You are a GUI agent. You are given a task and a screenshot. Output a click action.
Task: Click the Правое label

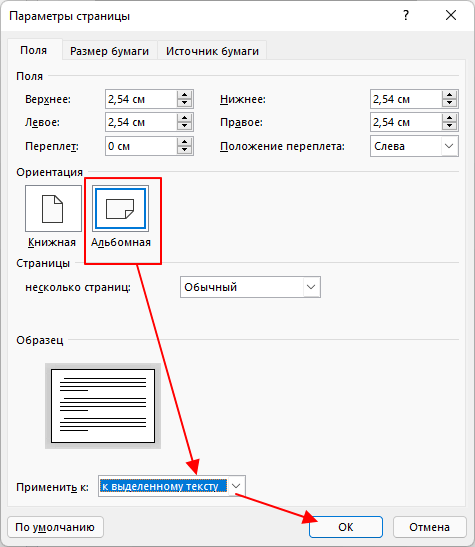click(241, 122)
